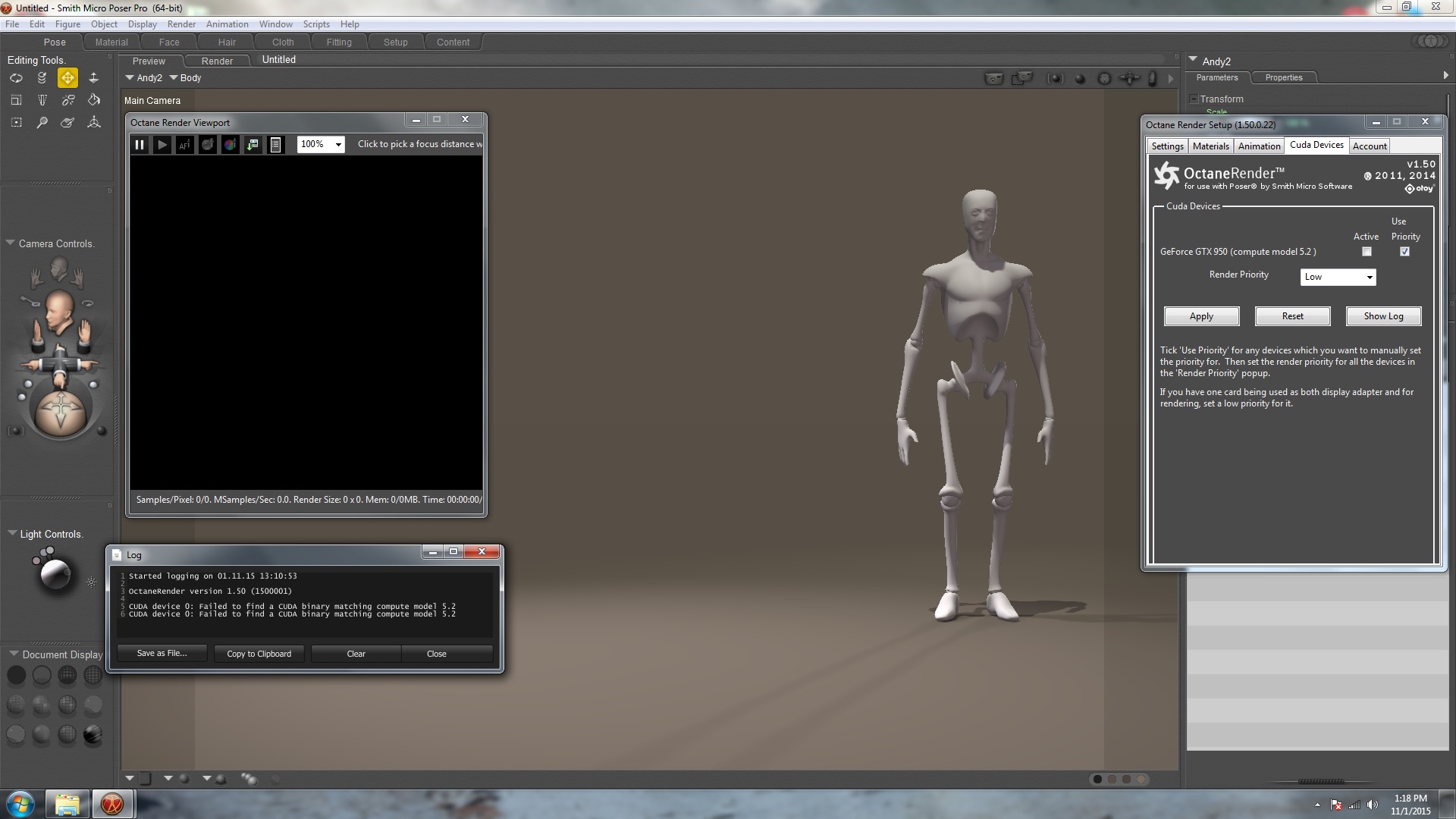The image size is (1456, 819).
Task: Click the white balance color picker icon
Action: (230, 144)
